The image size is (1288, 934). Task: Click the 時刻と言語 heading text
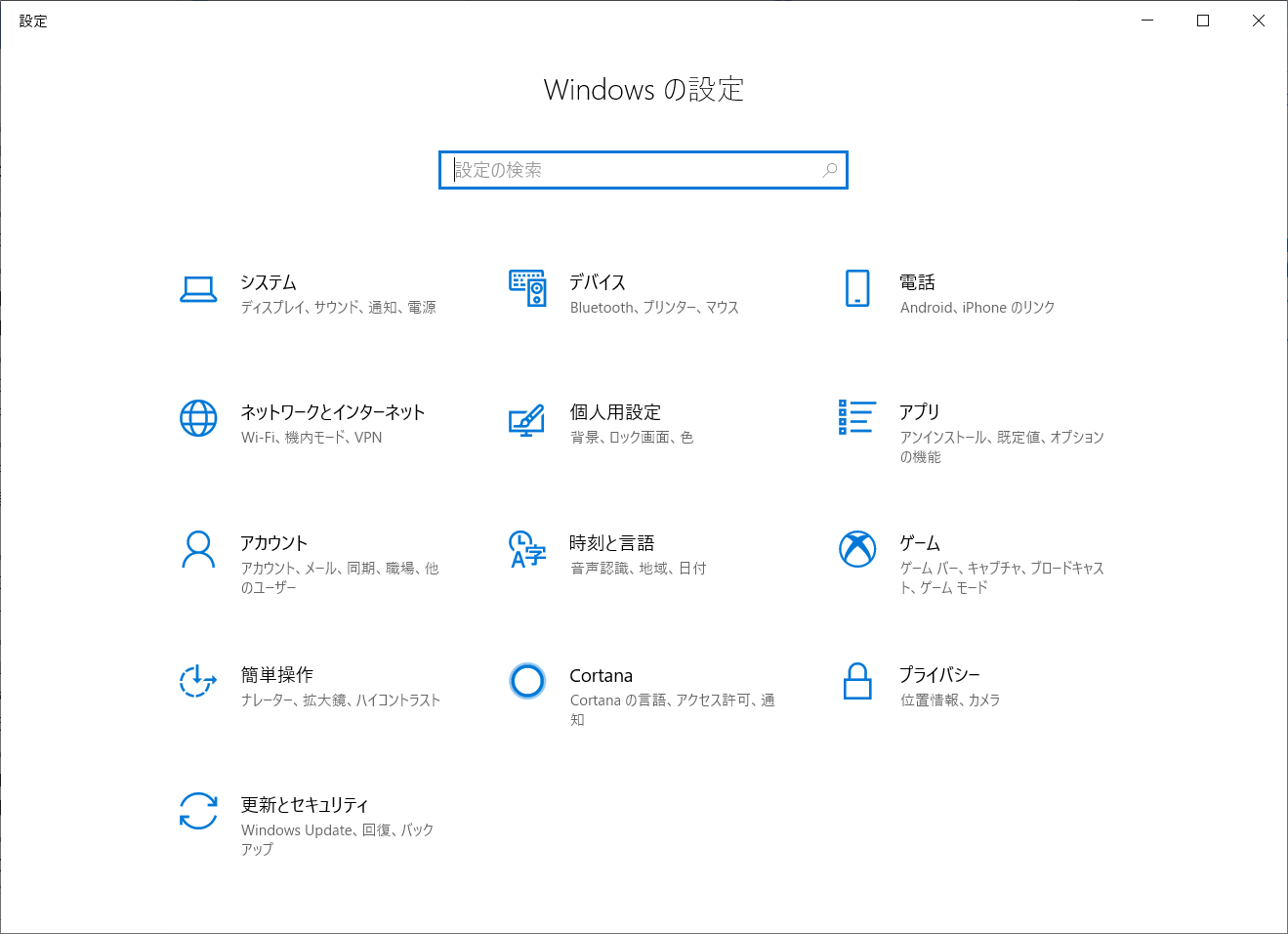(x=612, y=543)
